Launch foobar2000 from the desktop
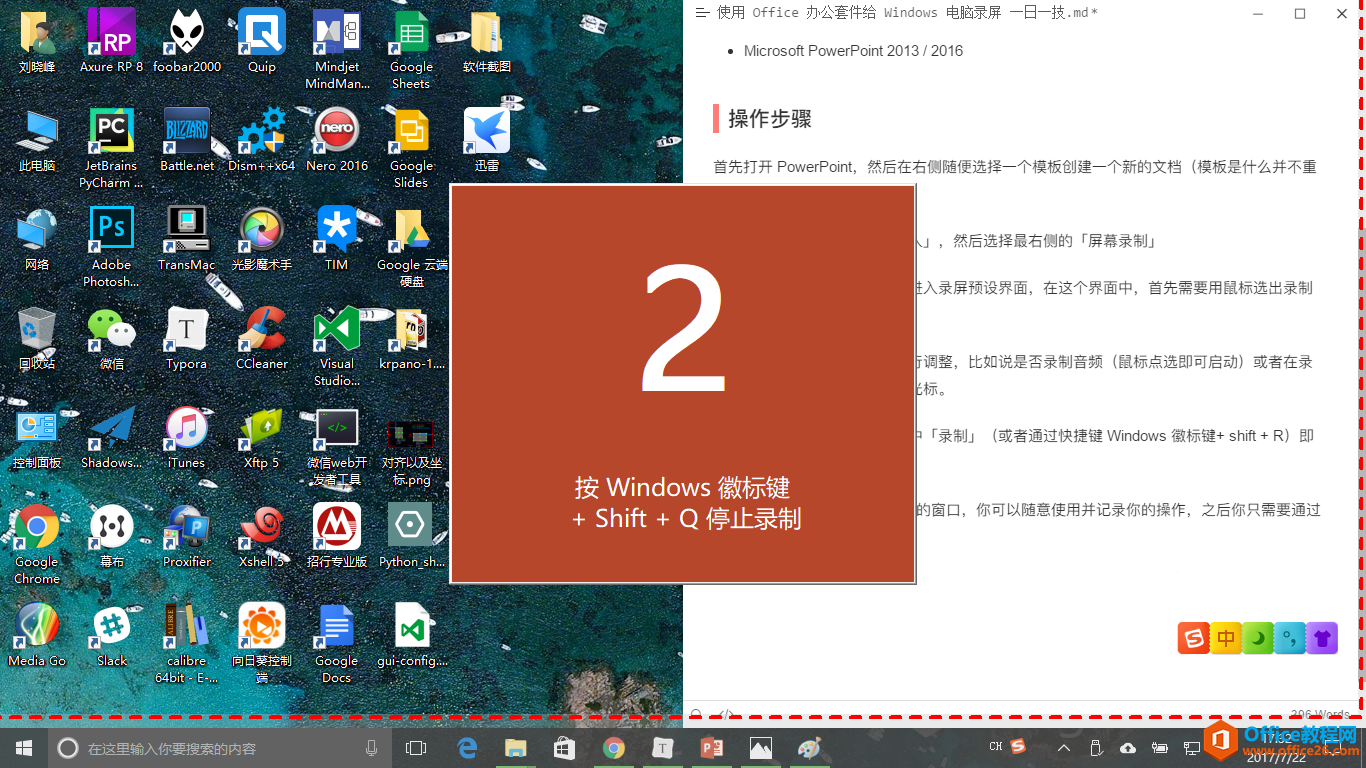Viewport: 1366px width, 768px height. click(x=186, y=40)
